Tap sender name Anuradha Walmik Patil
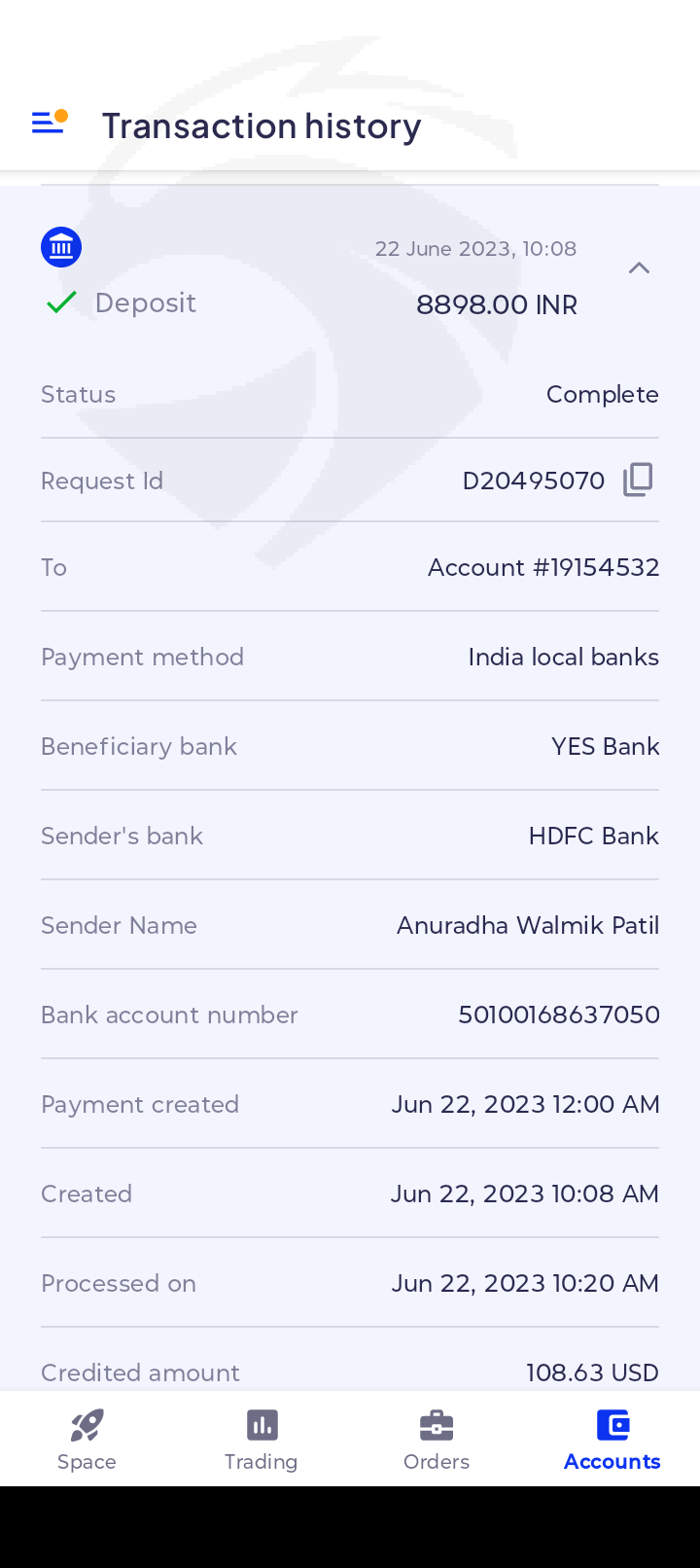The width and height of the screenshot is (700, 1568). 528,925
